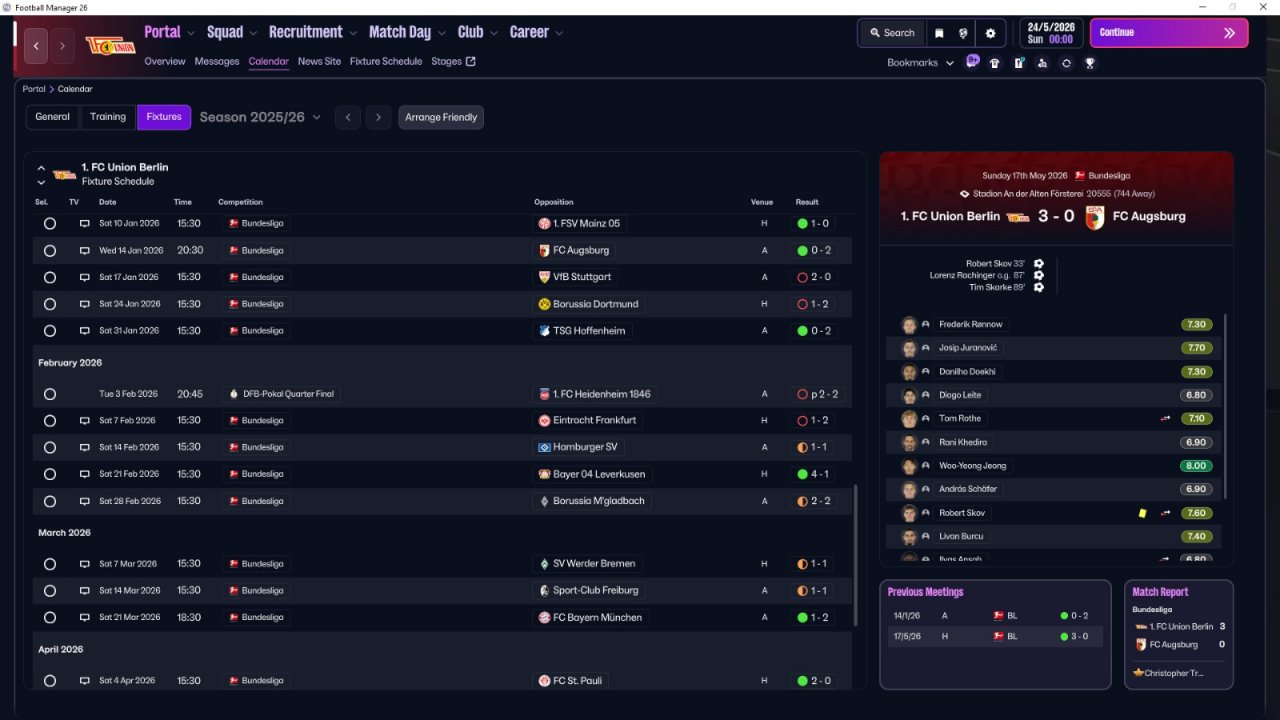
Task: Select the radio button for VfB Stuttgart fixture
Action: [x=50, y=277]
